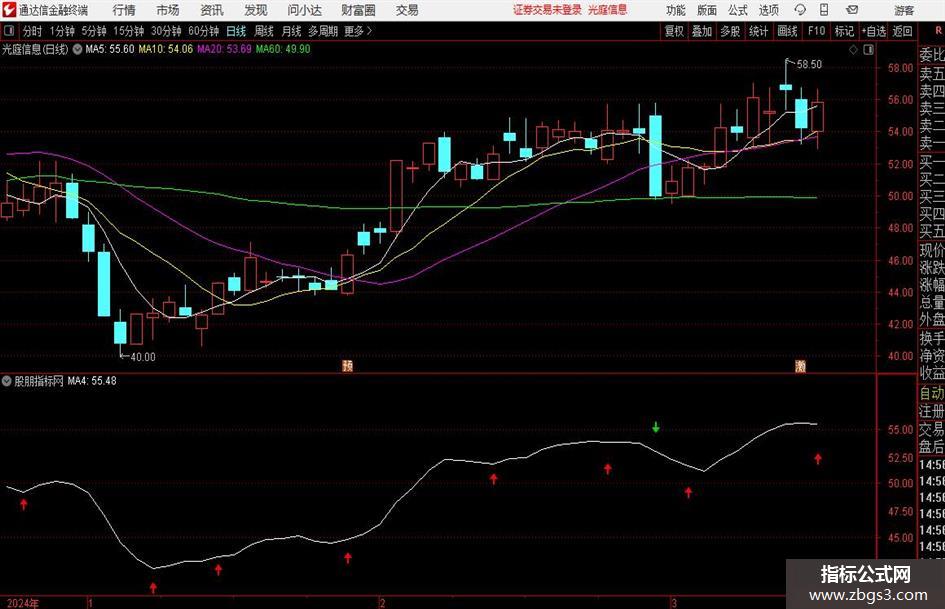Switch to the 30分钟 period tab
Screen dimensions: 945x609
point(166,31)
